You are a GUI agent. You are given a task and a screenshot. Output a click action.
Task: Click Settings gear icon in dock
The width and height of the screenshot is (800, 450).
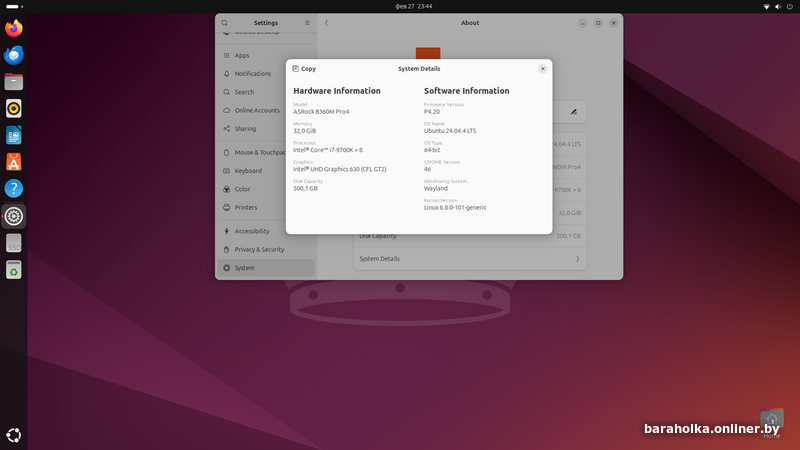pos(14,216)
